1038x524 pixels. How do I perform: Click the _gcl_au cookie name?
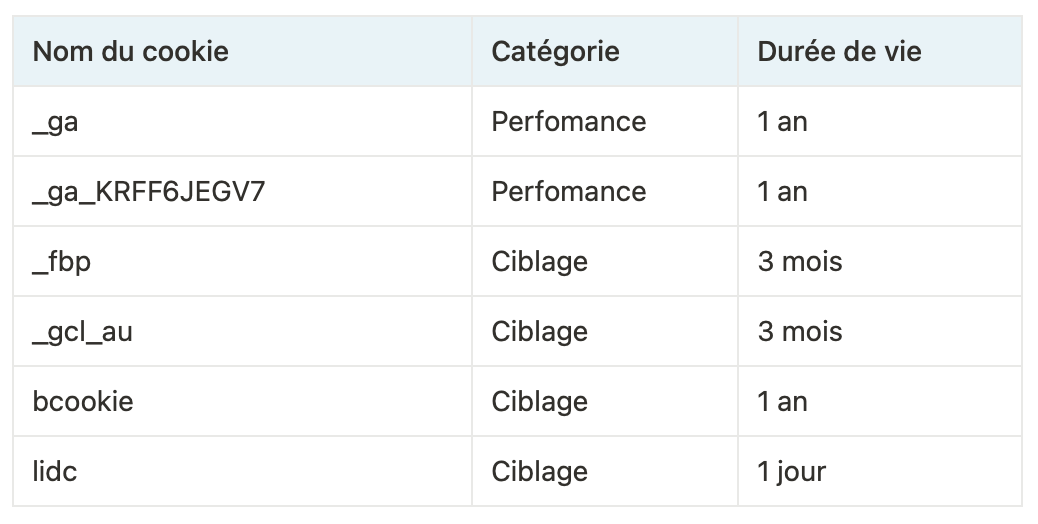click(82, 332)
